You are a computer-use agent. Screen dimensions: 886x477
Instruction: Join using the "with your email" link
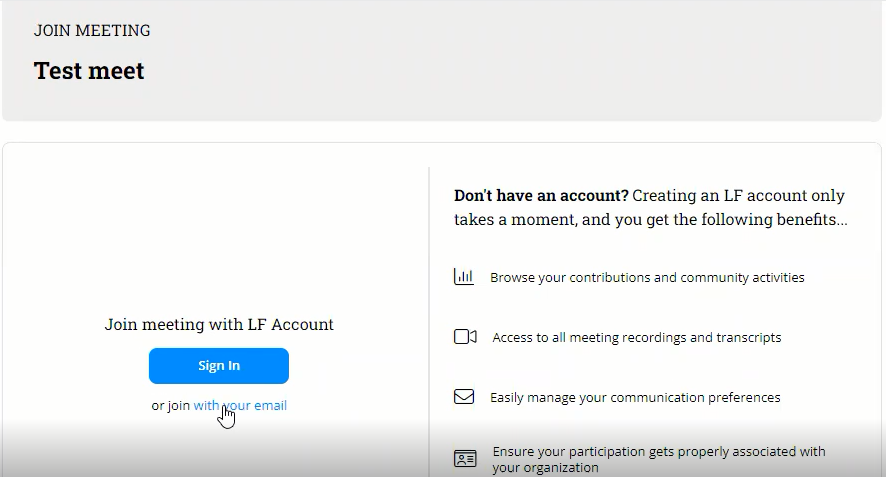point(240,405)
